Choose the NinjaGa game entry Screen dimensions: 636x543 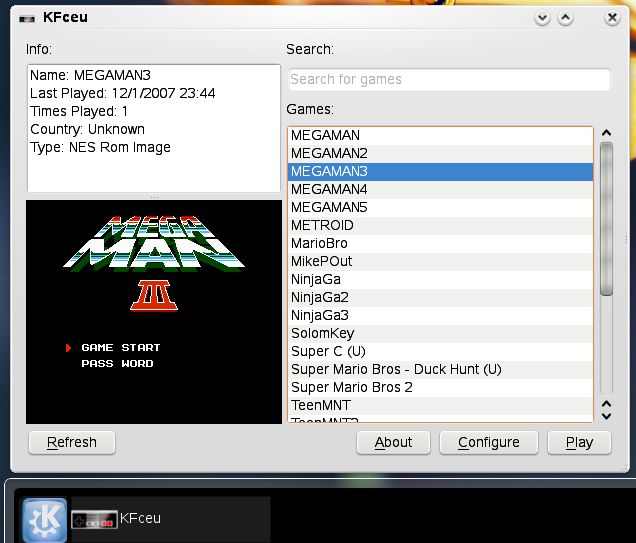[x=440, y=279]
